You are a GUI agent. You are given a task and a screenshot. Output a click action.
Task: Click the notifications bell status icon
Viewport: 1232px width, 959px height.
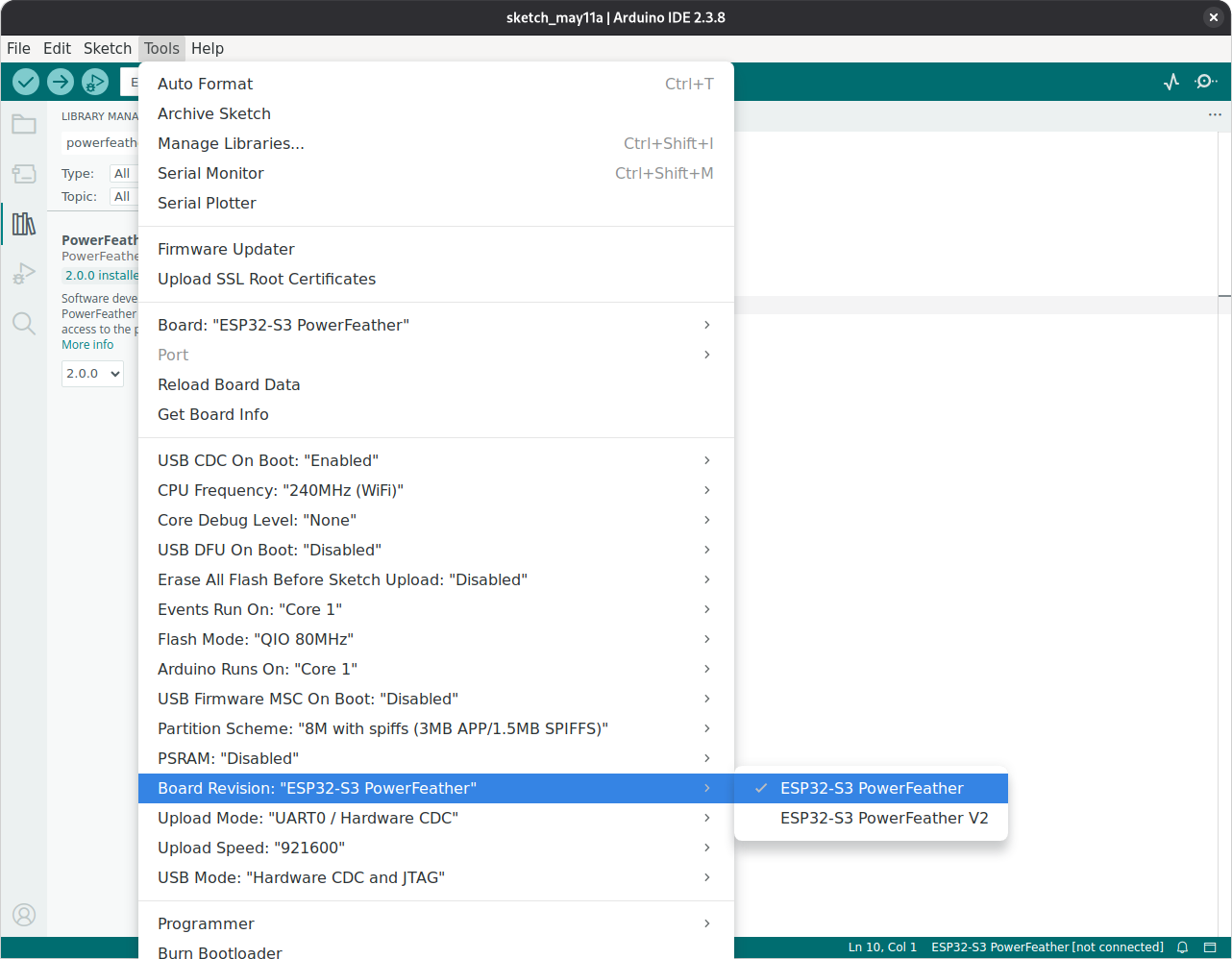1183,947
